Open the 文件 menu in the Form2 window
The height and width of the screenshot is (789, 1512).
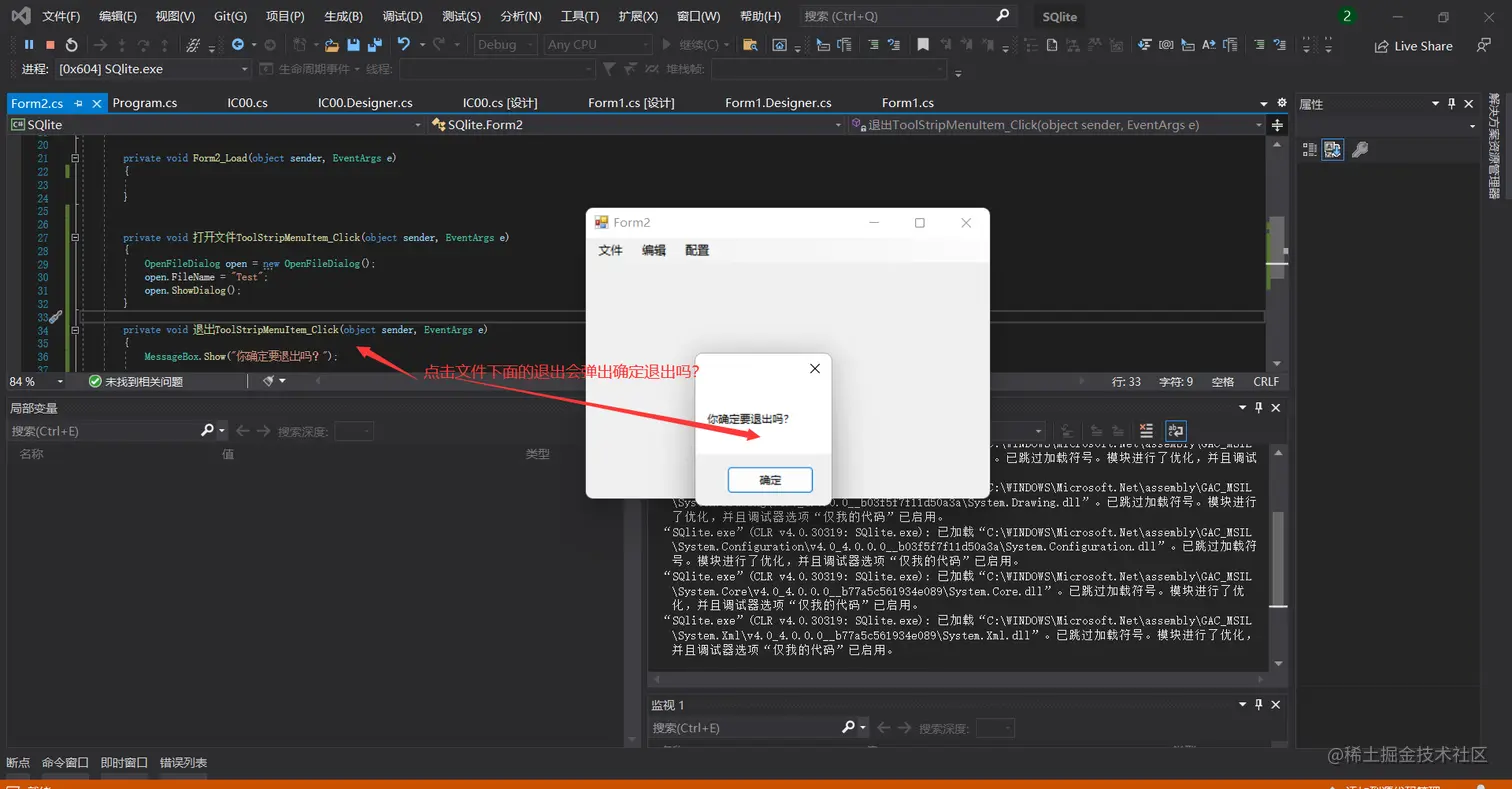pyautogui.click(x=610, y=250)
